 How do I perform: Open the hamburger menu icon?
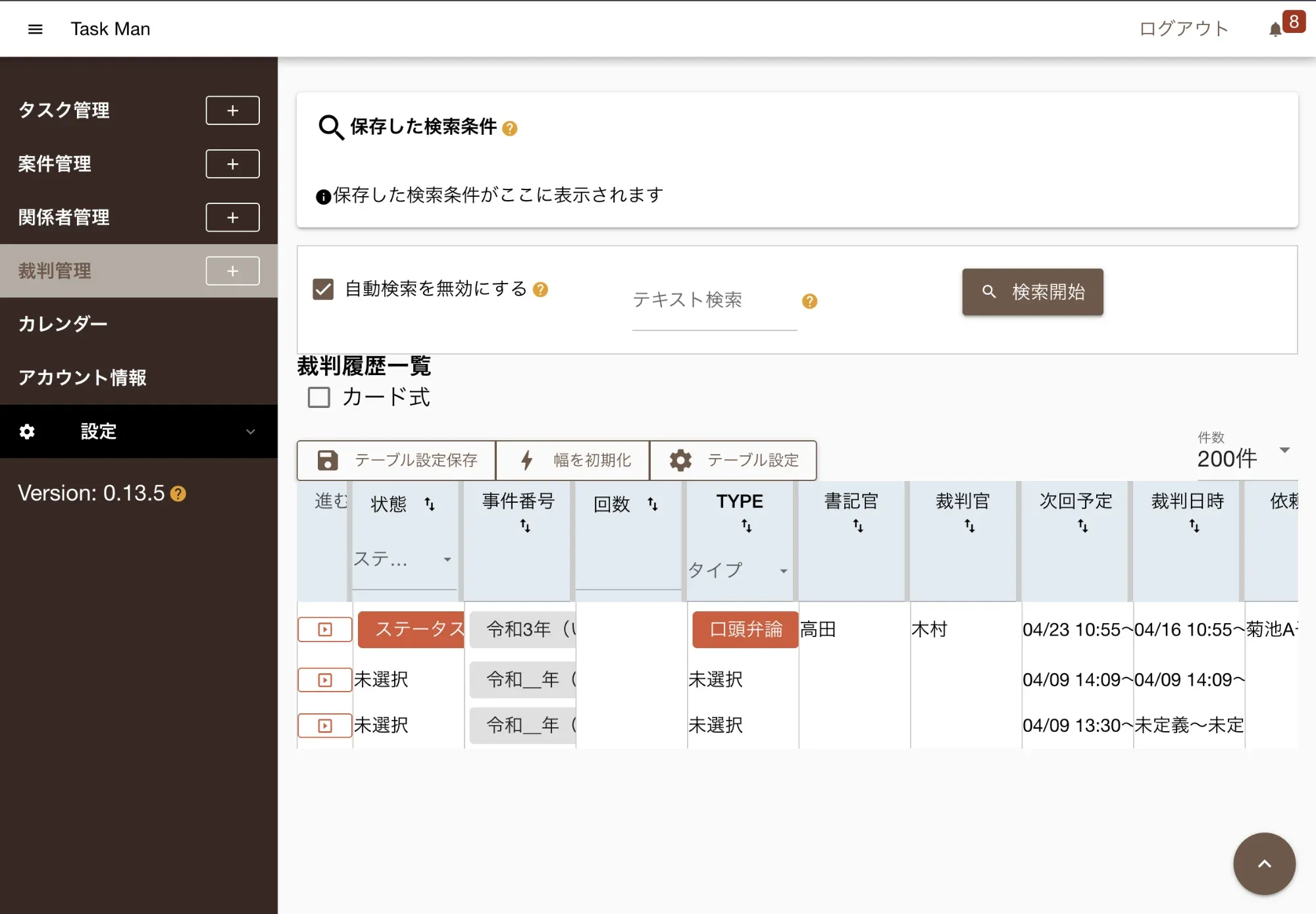click(x=36, y=29)
